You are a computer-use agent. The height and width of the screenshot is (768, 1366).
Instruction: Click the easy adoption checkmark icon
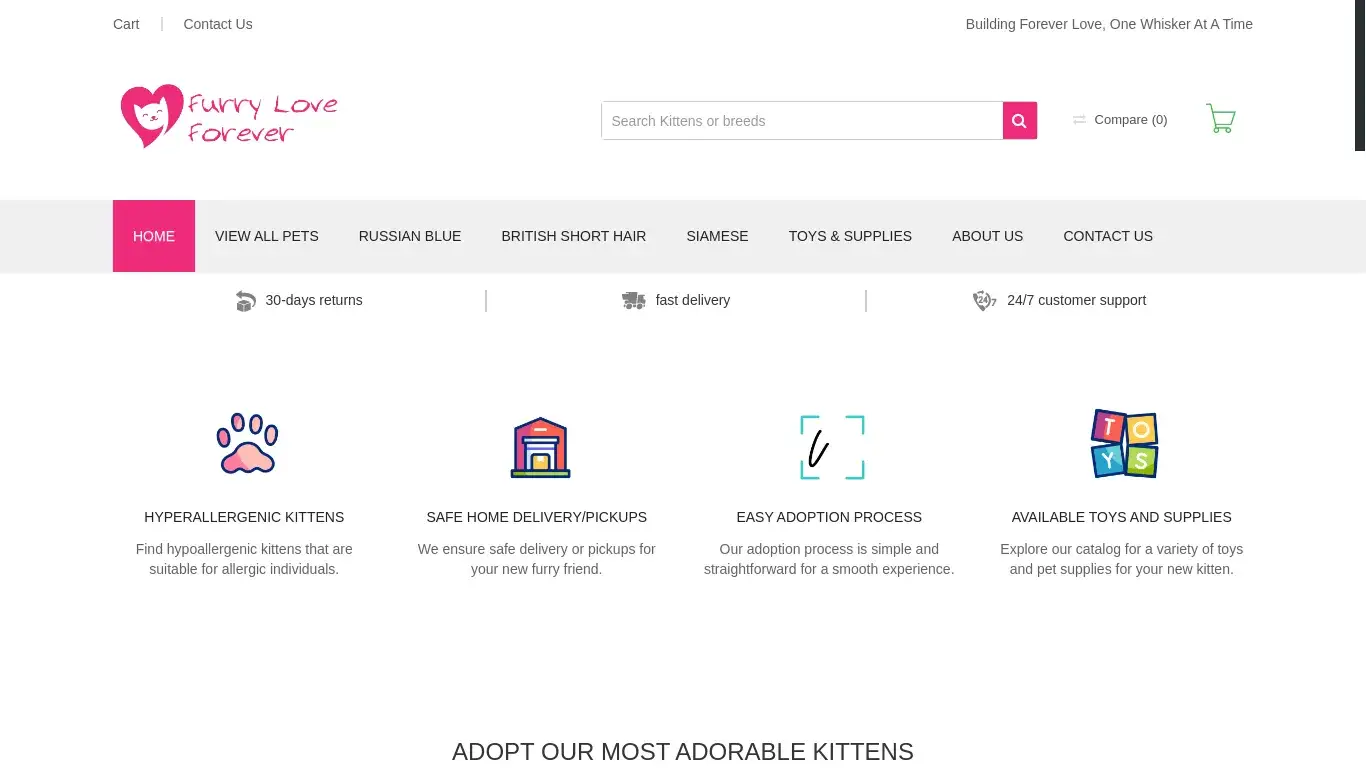click(832, 447)
